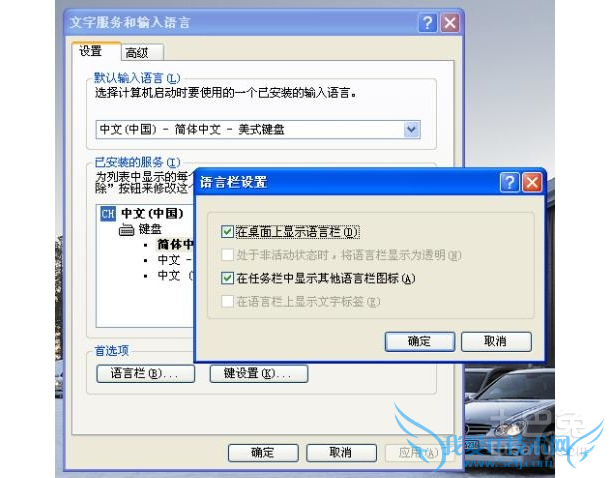The height and width of the screenshot is (478, 610).
Task: Click help icon in 语言栏设置 title bar
Action: tap(509, 182)
